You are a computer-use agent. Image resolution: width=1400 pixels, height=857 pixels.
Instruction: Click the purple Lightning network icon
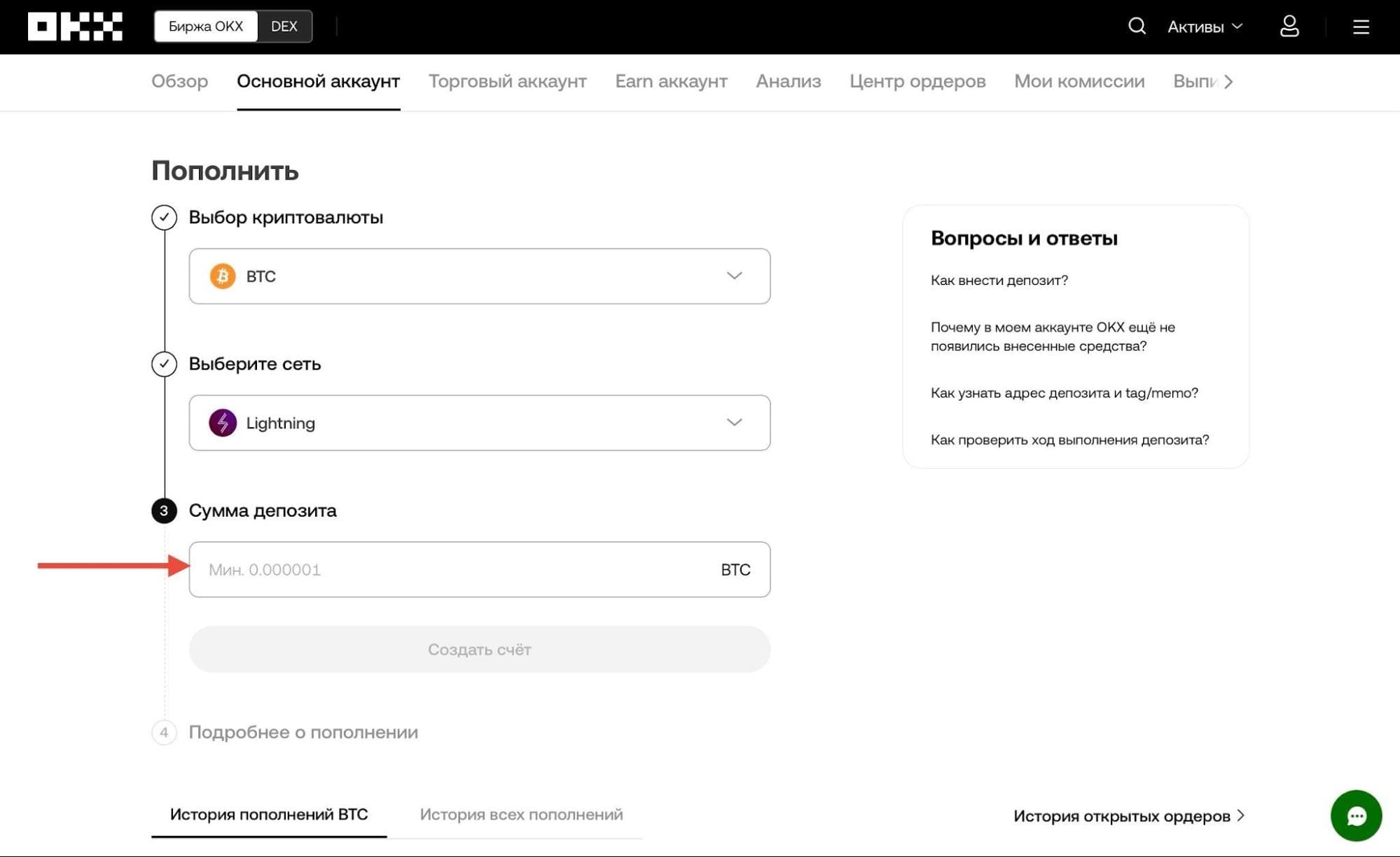click(223, 423)
